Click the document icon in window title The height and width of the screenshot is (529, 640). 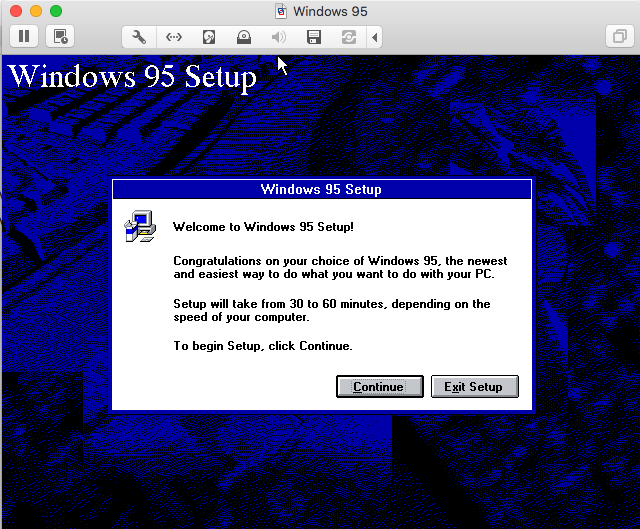282,11
